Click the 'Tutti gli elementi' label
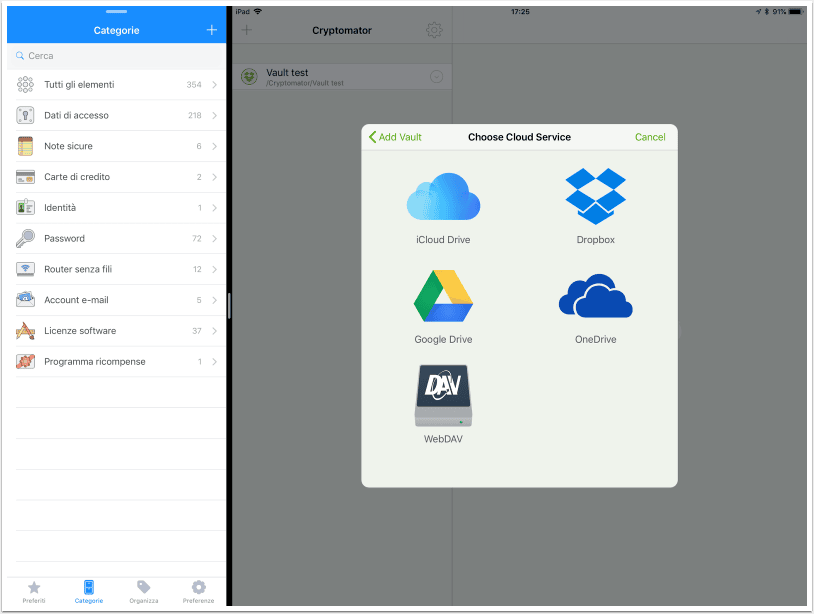 click(x=79, y=85)
